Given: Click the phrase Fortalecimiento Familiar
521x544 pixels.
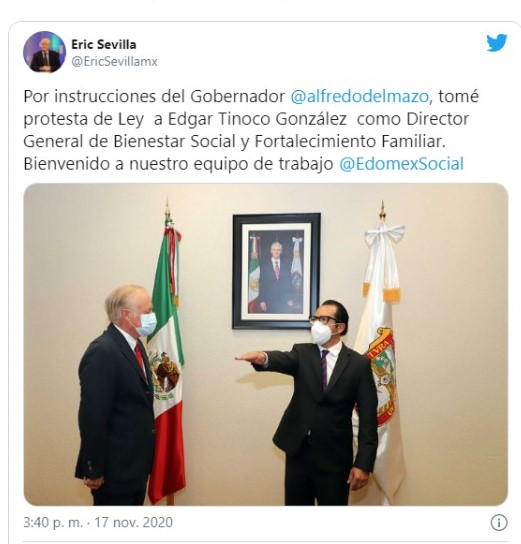Looking at the screenshot, I should 350,142.
